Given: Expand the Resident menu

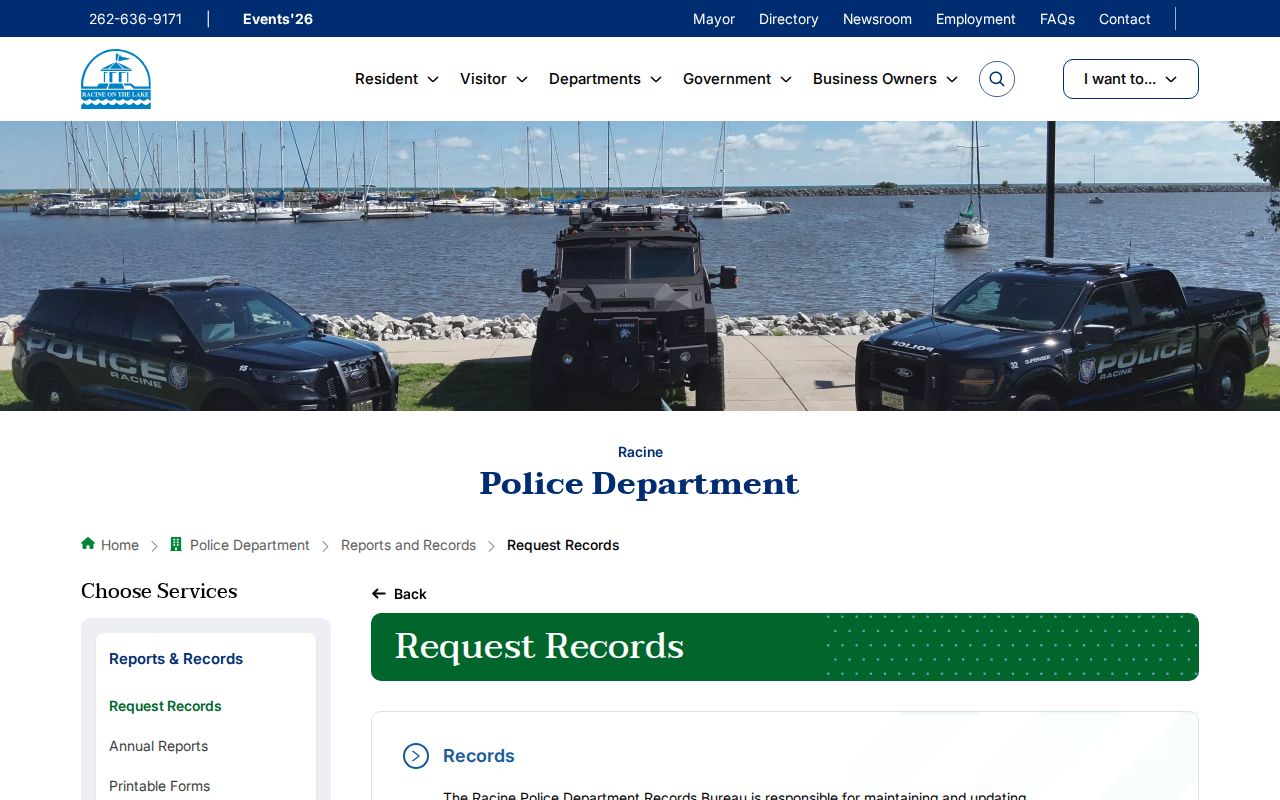Looking at the screenshot, I should (397, 79).
